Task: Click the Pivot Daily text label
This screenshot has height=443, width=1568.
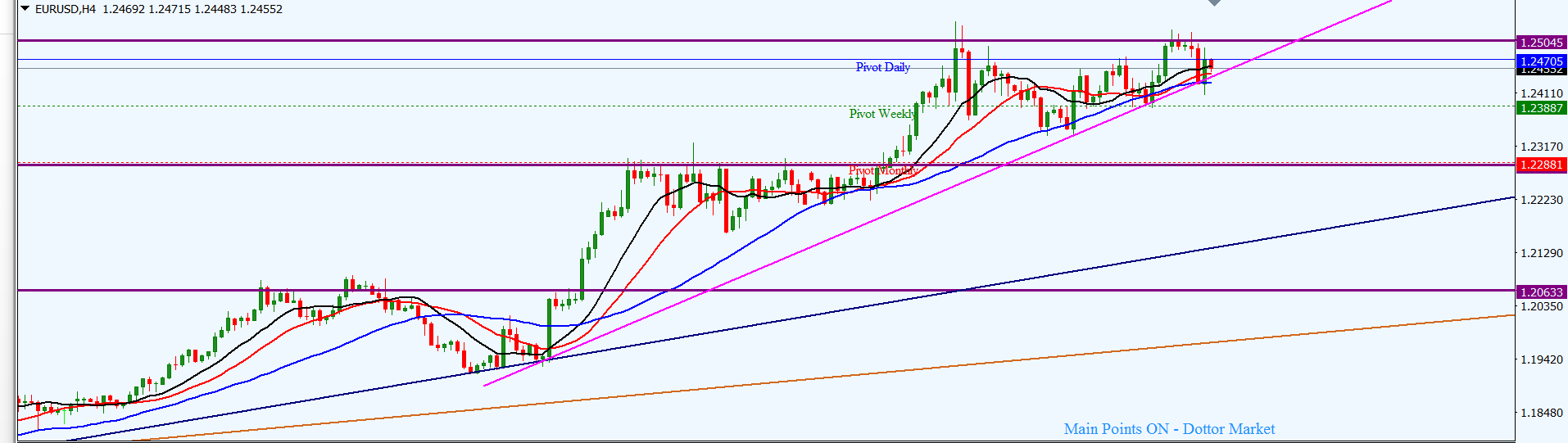Action: click(x=882, y=67)
